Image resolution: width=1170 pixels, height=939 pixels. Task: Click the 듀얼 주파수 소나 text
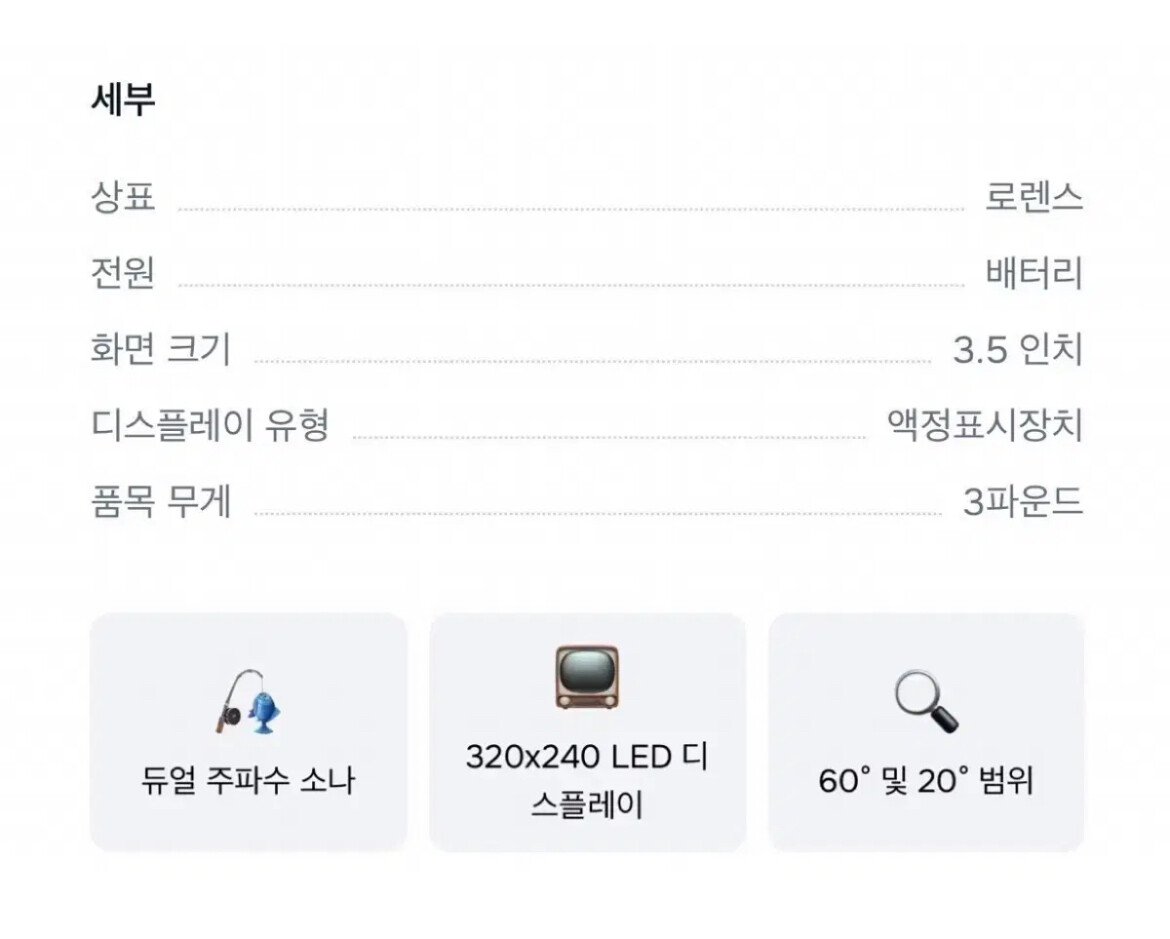click(x=248, y=781)
